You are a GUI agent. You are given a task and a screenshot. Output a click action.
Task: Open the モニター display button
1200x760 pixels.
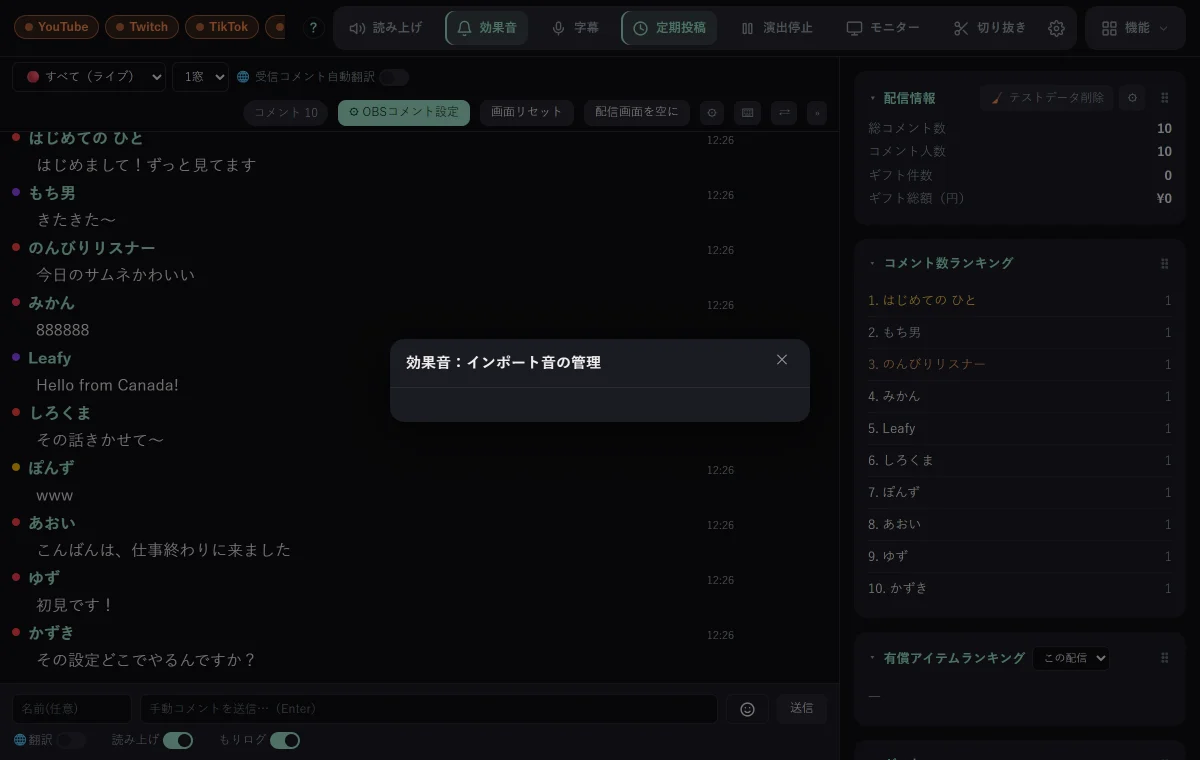coord(883,28)
